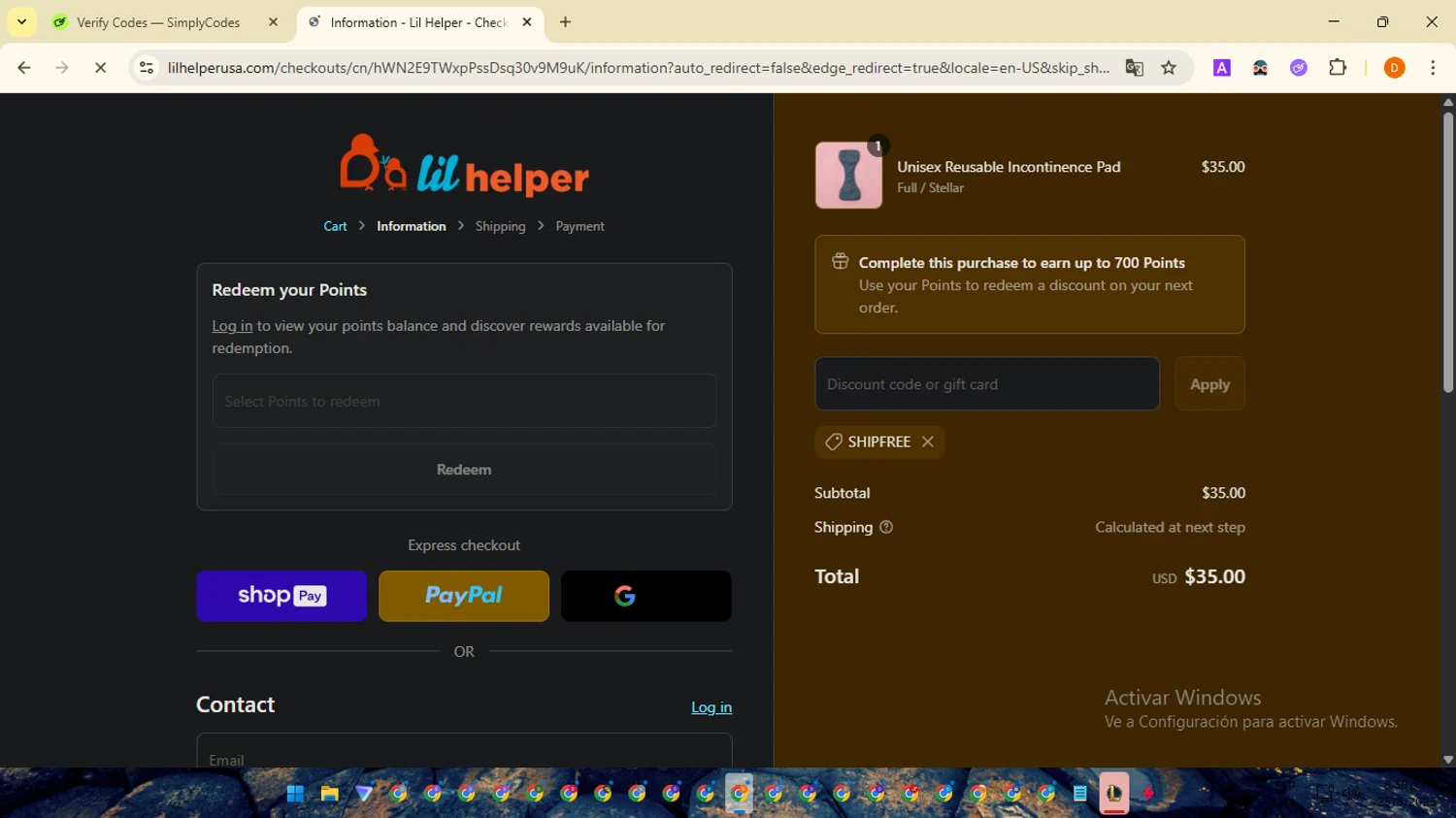Remove the SHIPFREE discount code
This screenshot has width=1456, height=818.
point(928,442)
